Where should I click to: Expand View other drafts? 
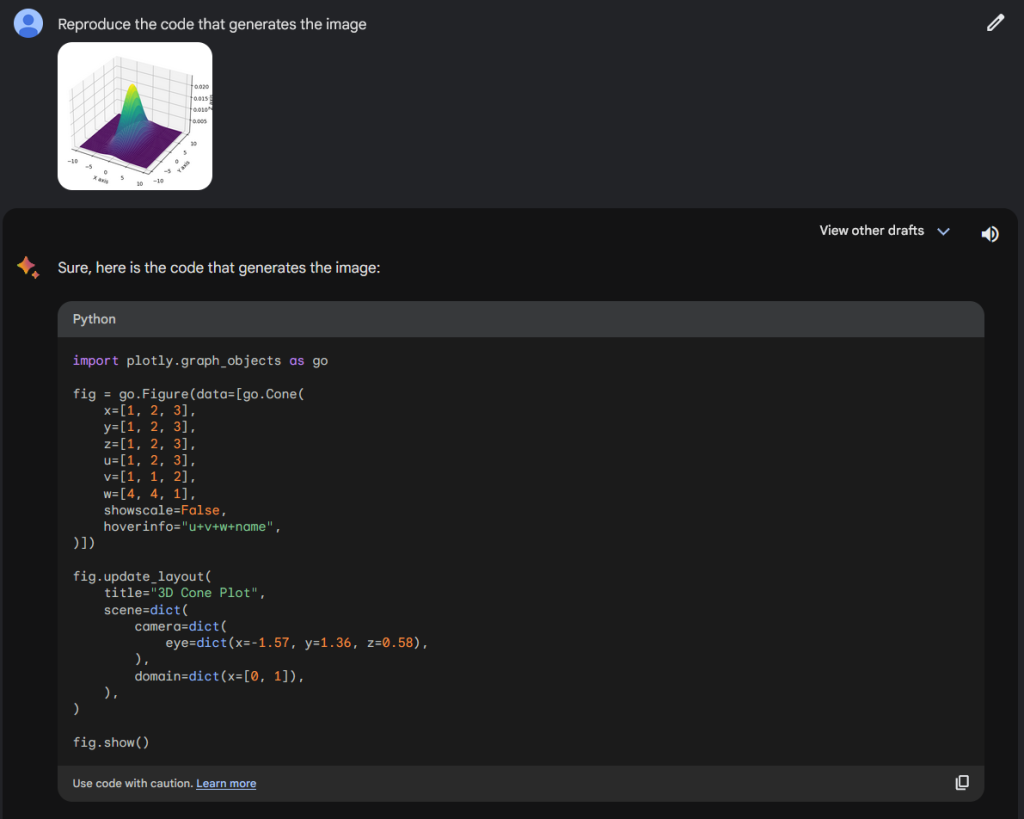871,231
